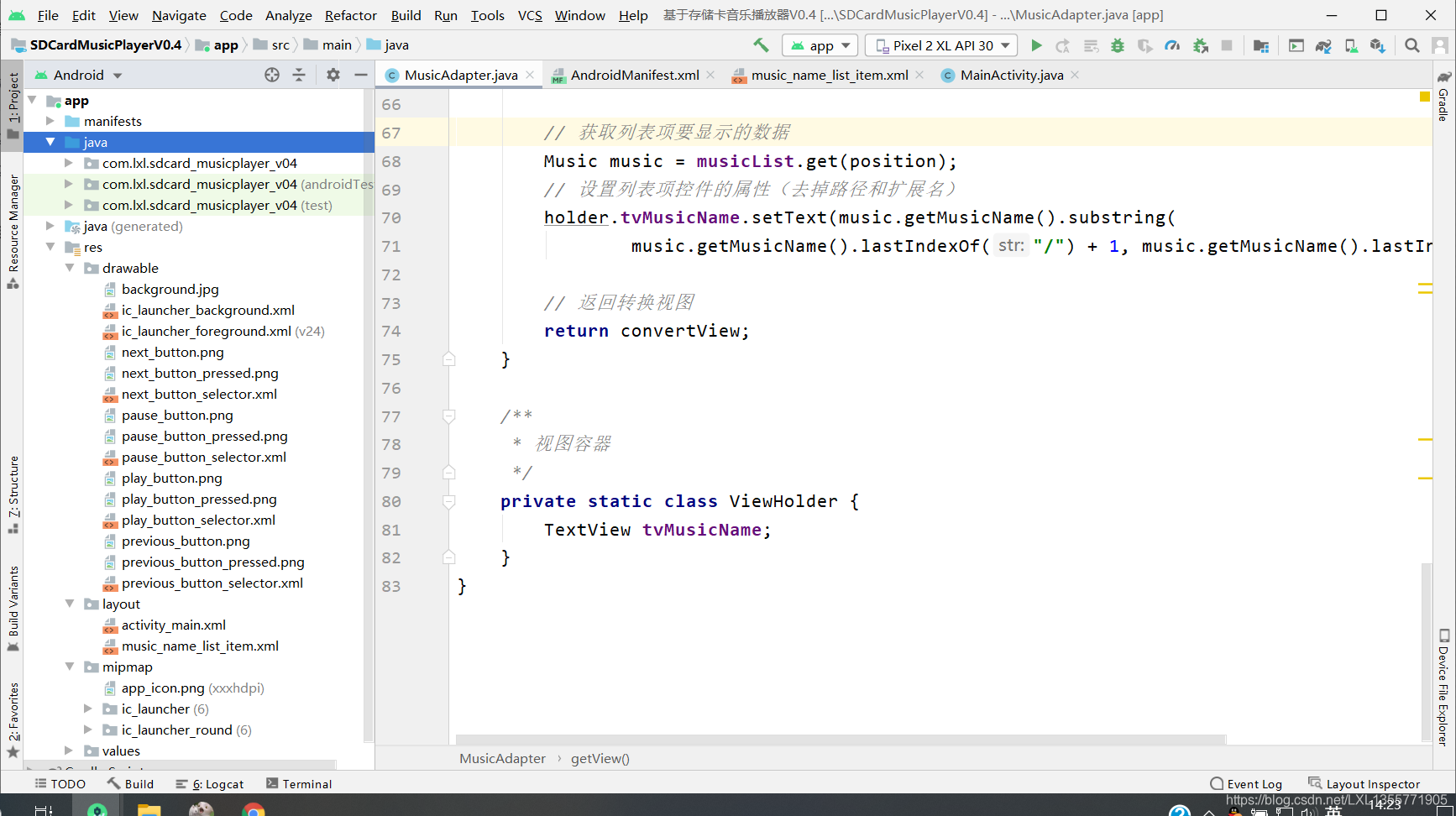Click Apply Code Changes icon

[x=1091, y=45]
